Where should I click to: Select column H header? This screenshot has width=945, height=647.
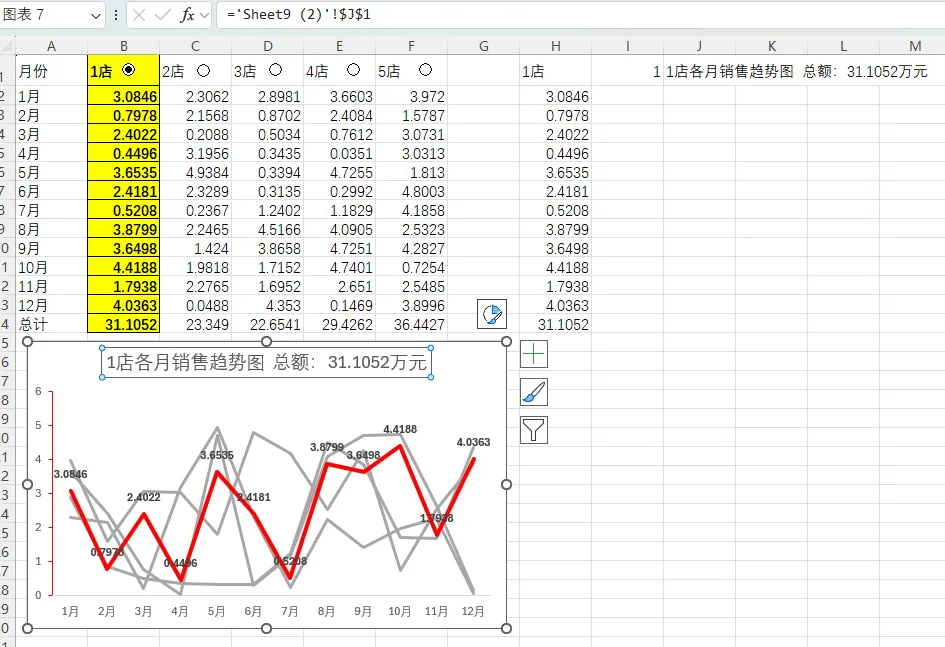(x=555, y=46)
